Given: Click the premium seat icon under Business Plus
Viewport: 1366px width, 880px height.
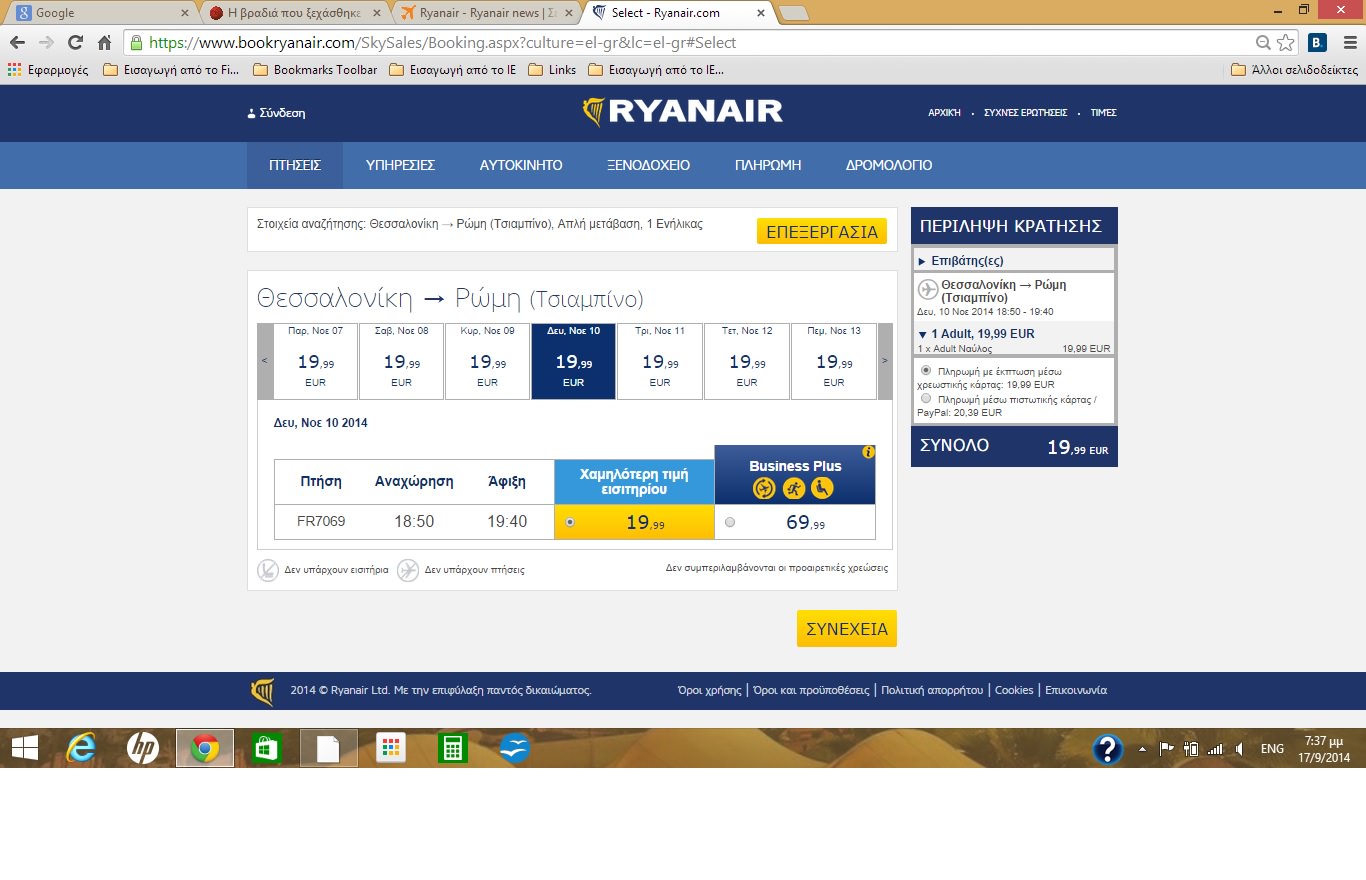Looking at the screenshot, I should tap(822, 488).
